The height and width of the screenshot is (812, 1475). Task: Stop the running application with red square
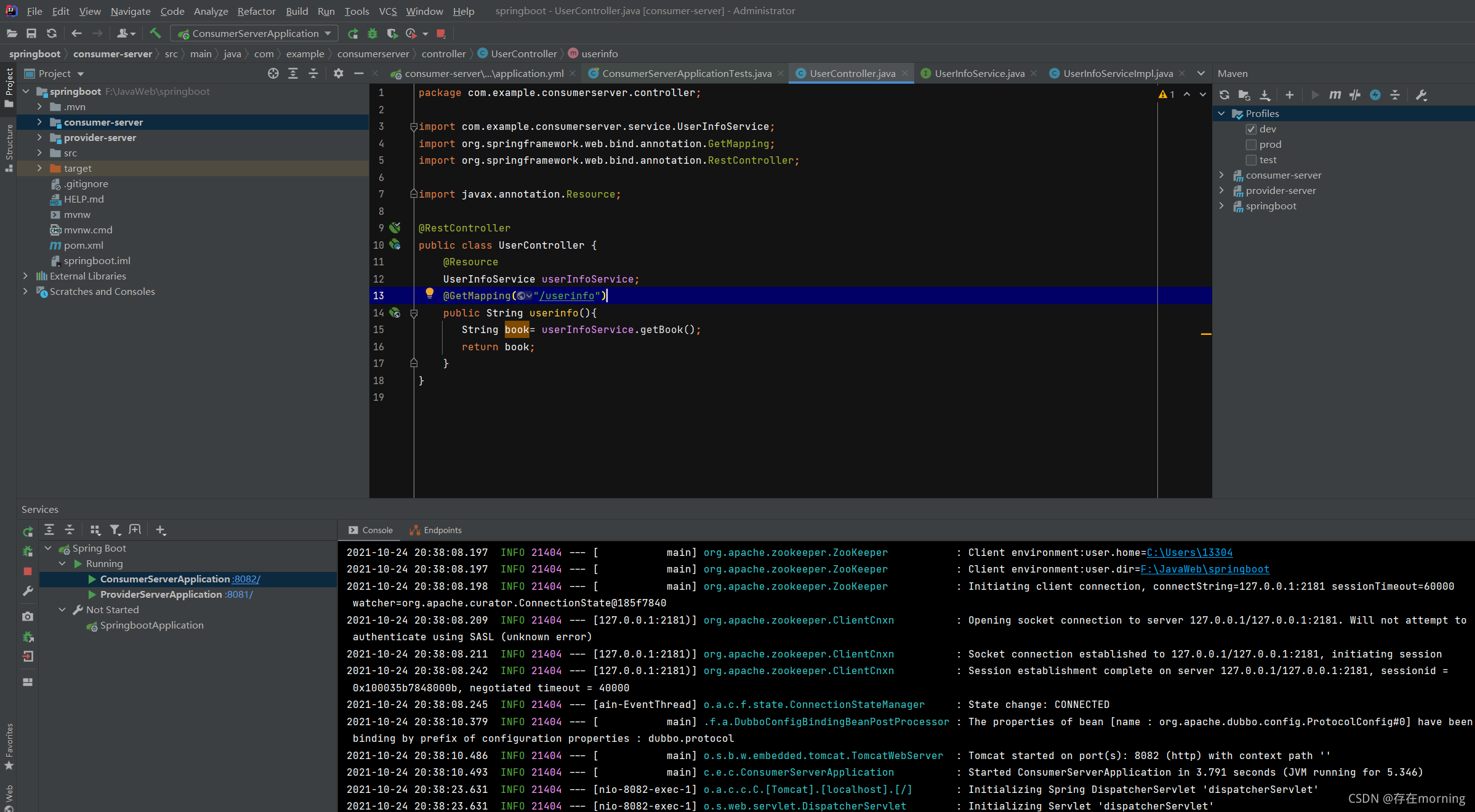pyautogui.click(x=441, y=33)
